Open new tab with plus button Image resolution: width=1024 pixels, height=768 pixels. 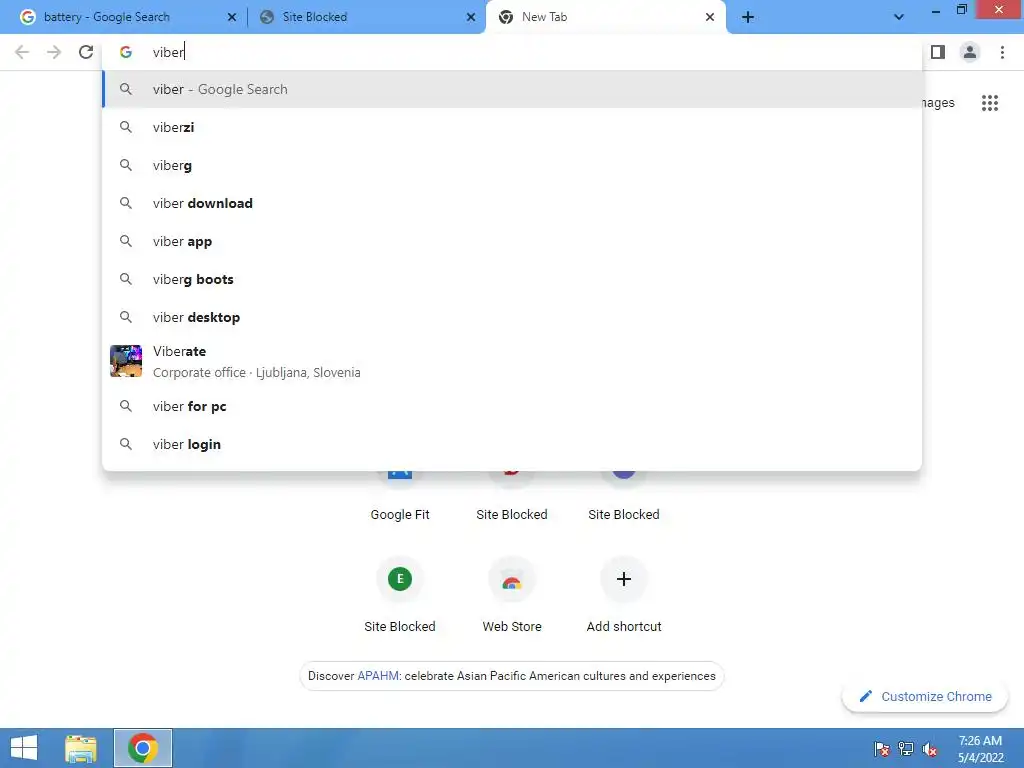(748, 17)
